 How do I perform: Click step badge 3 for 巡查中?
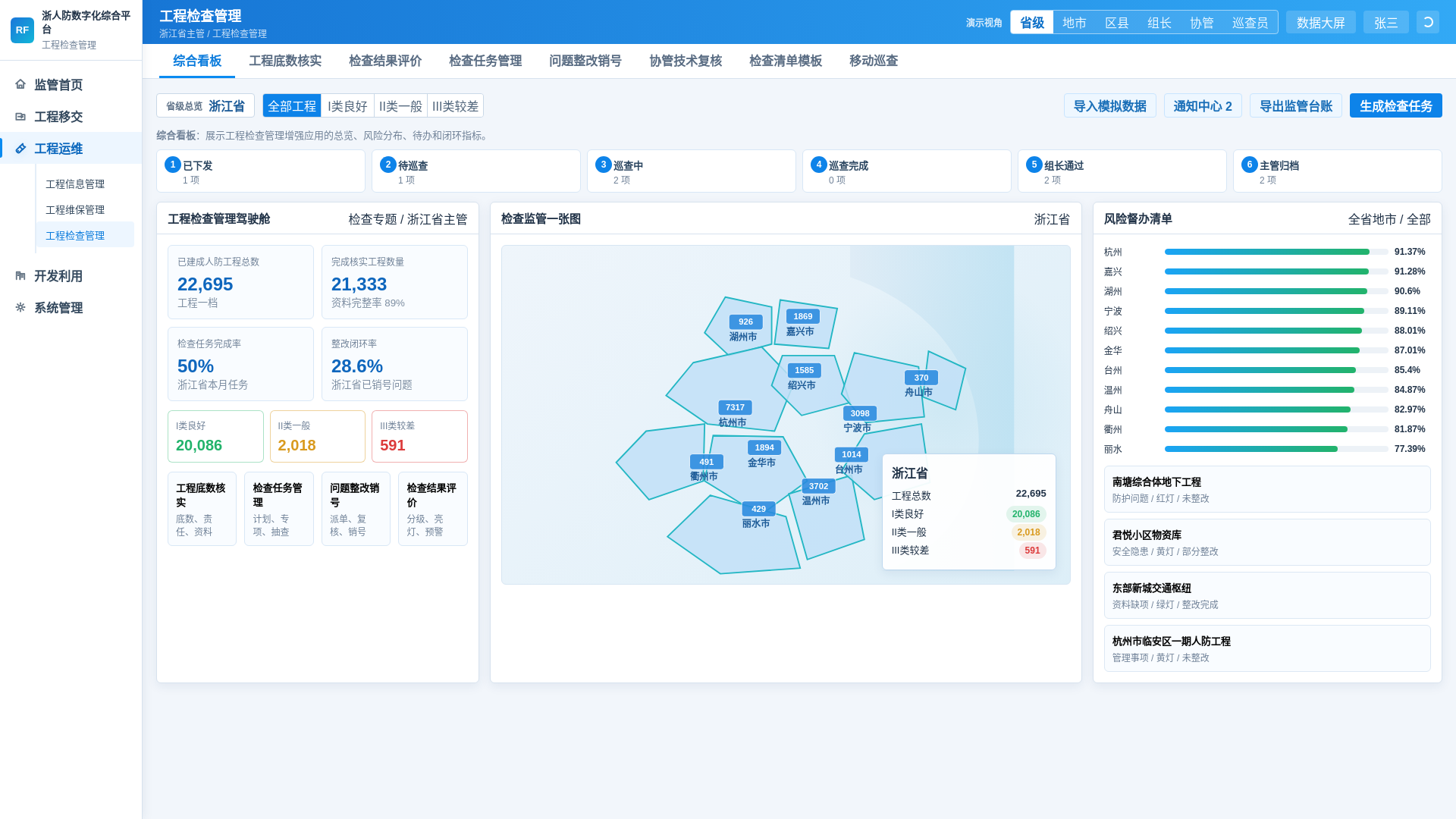click(604, 165)
